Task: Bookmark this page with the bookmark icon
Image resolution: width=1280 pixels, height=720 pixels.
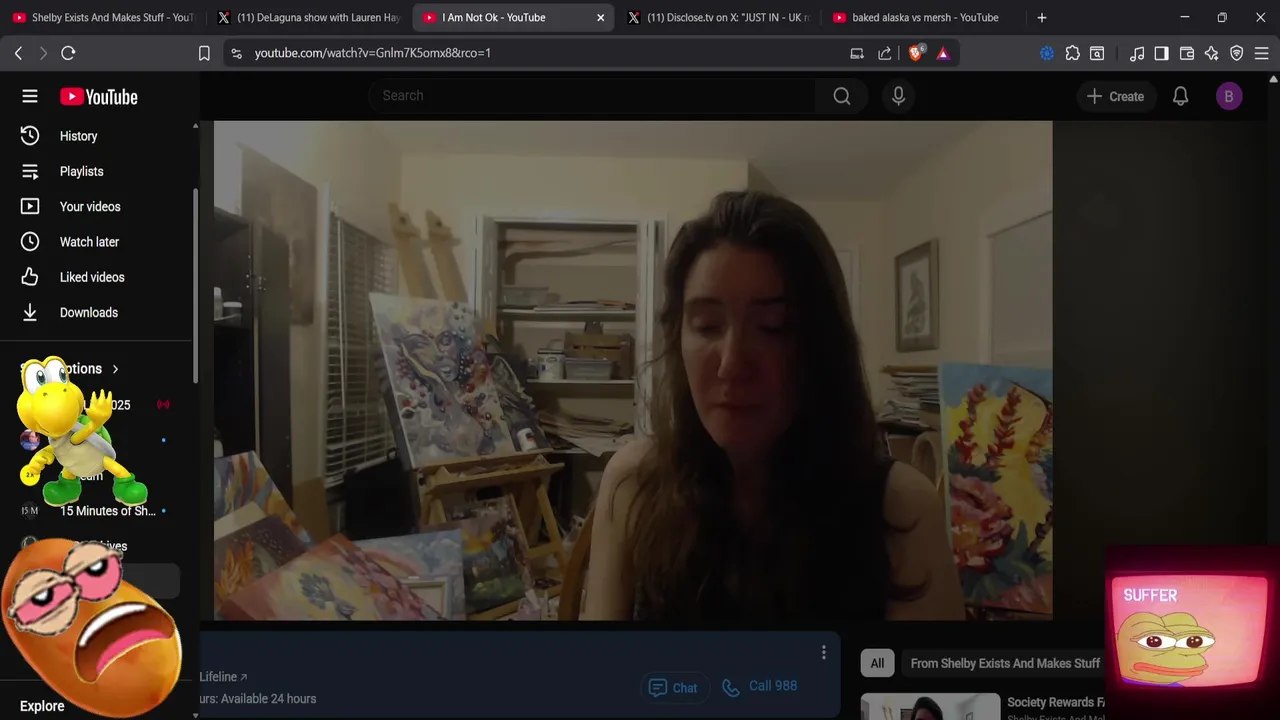Action: (x=204, y=53)
